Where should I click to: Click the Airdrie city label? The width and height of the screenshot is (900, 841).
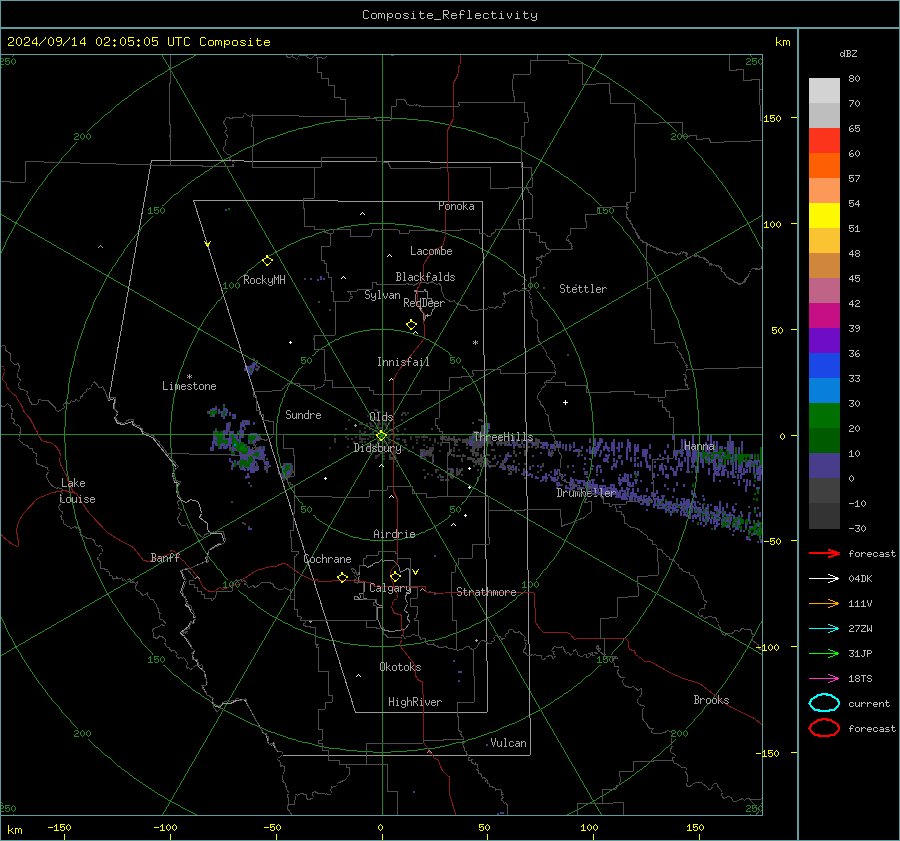tap(394, 534)
